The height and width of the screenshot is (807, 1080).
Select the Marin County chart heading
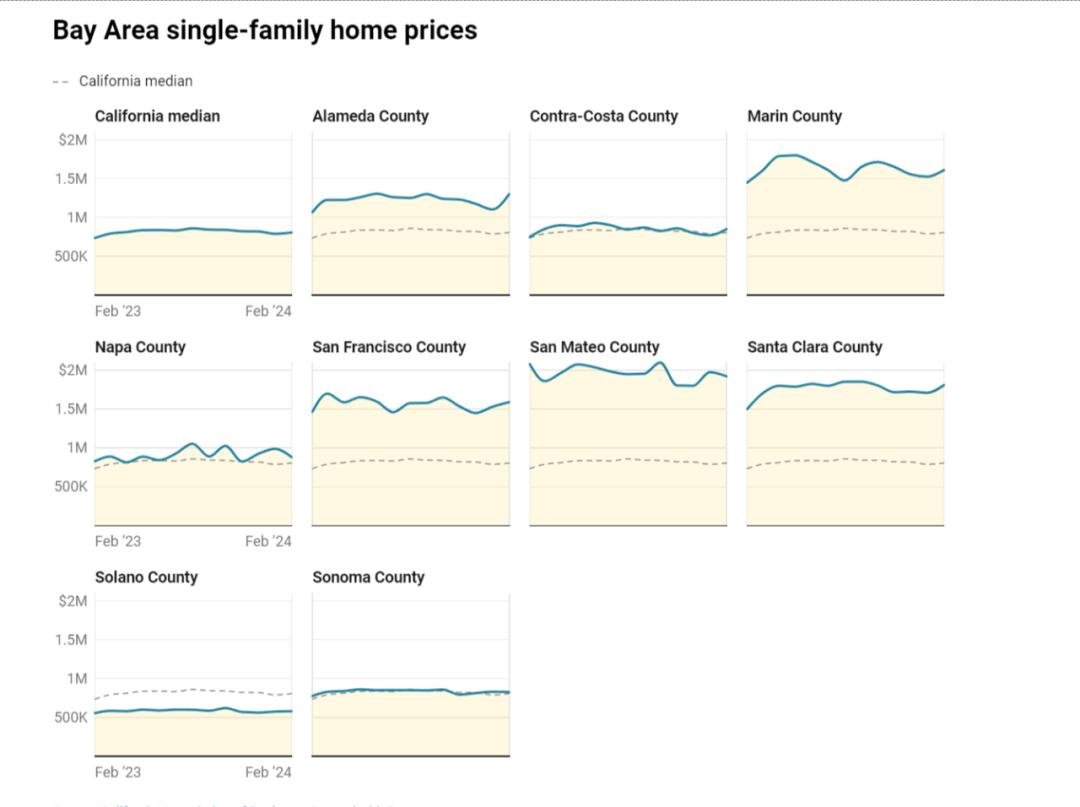click(x=794, y=116)
